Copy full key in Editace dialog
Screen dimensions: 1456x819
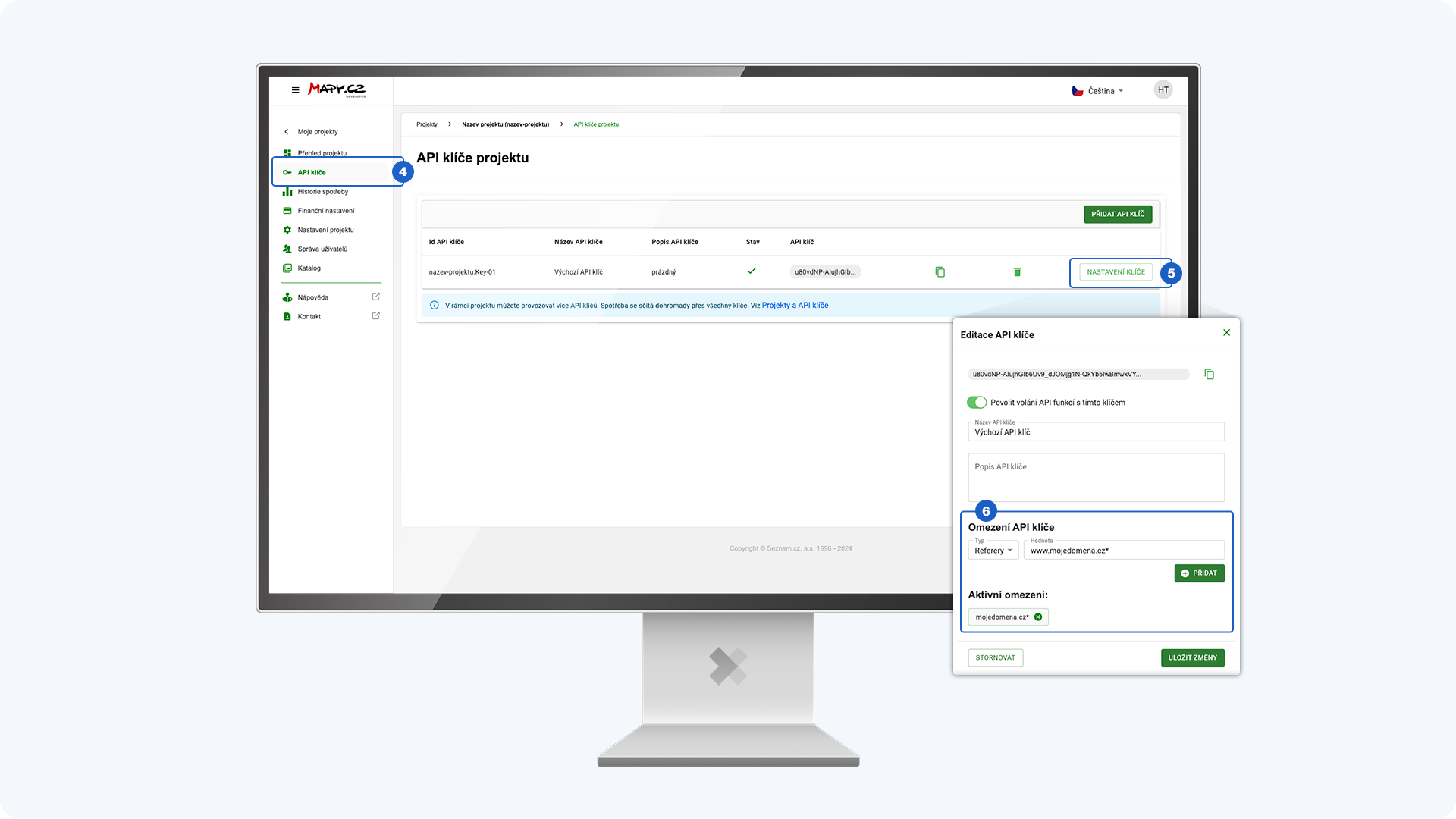click(1209, 375)
